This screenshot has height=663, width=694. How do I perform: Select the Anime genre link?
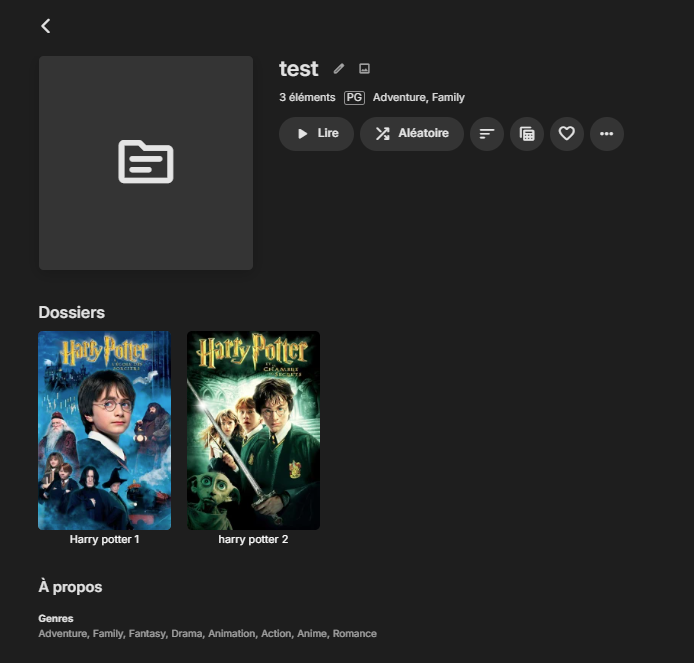[x=312, y=633]
